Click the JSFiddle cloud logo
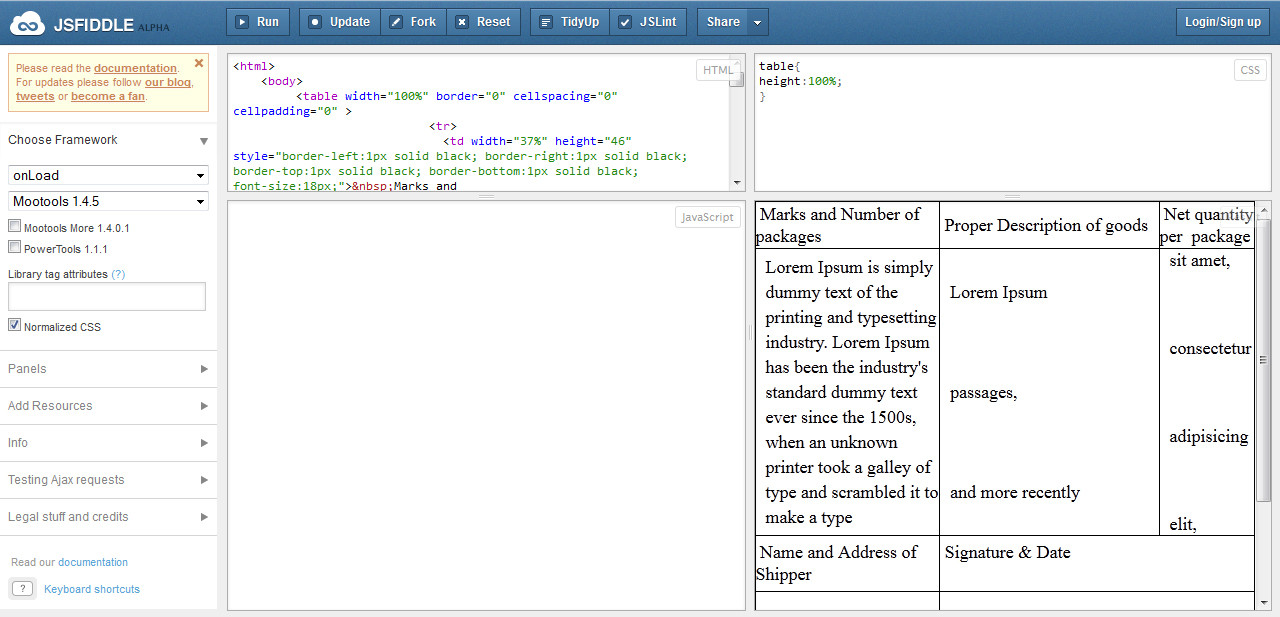Image resolution: width=1280 pixels, height=617 pixels. click(29, 21)
